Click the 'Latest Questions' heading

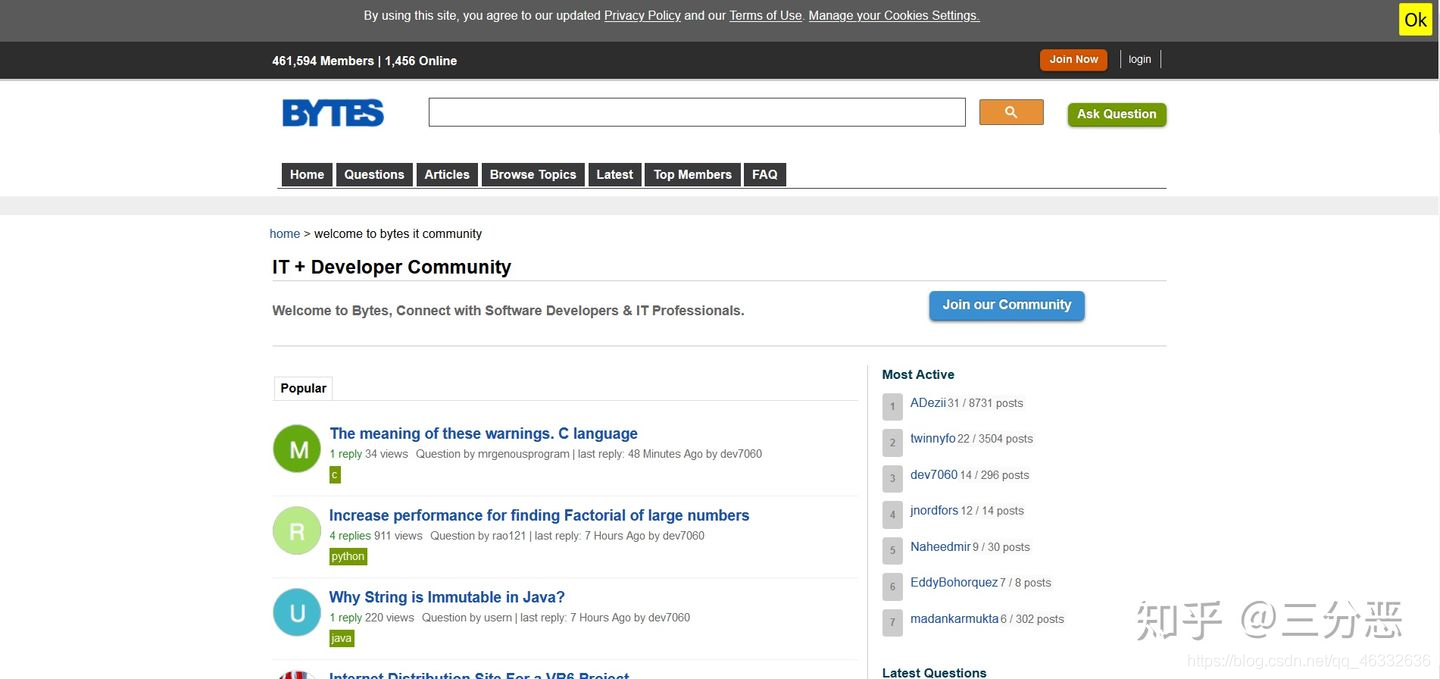(x=934, y=673)
